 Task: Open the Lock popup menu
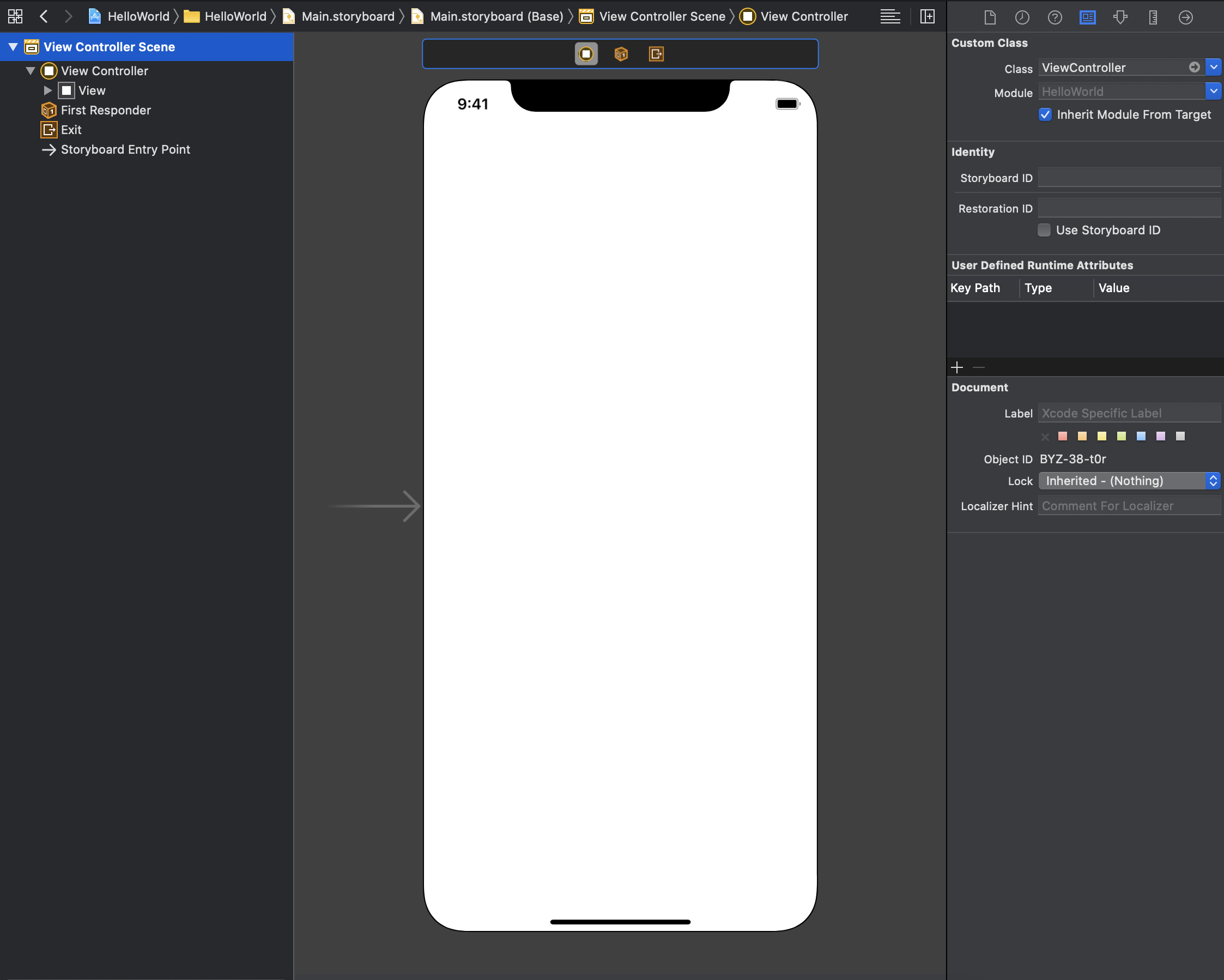[1129, 481]
